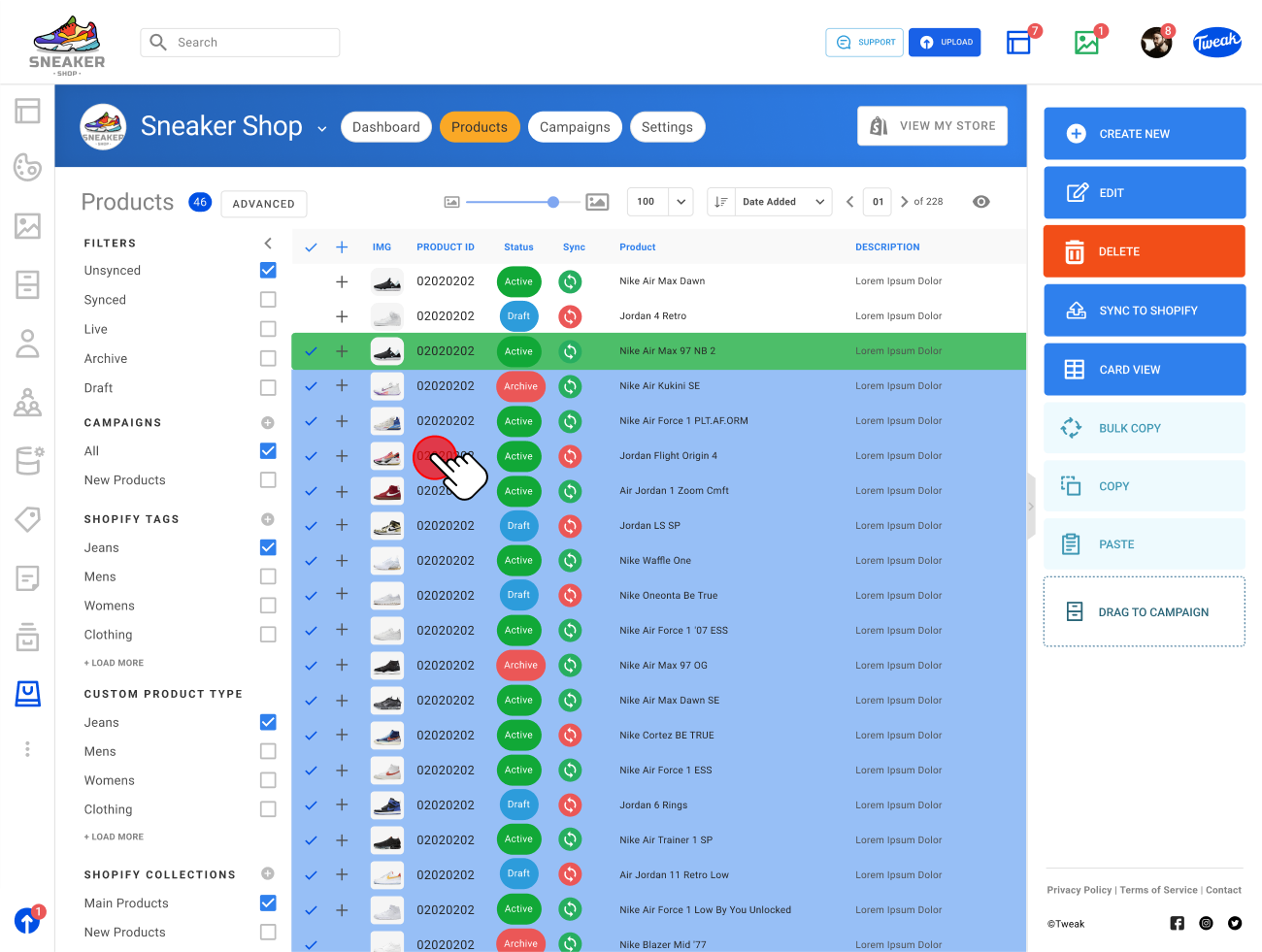Viewport: 1262px width, 952px height.
Task: Click the user profile icon in the left sidebar
Action: point(27,344)
